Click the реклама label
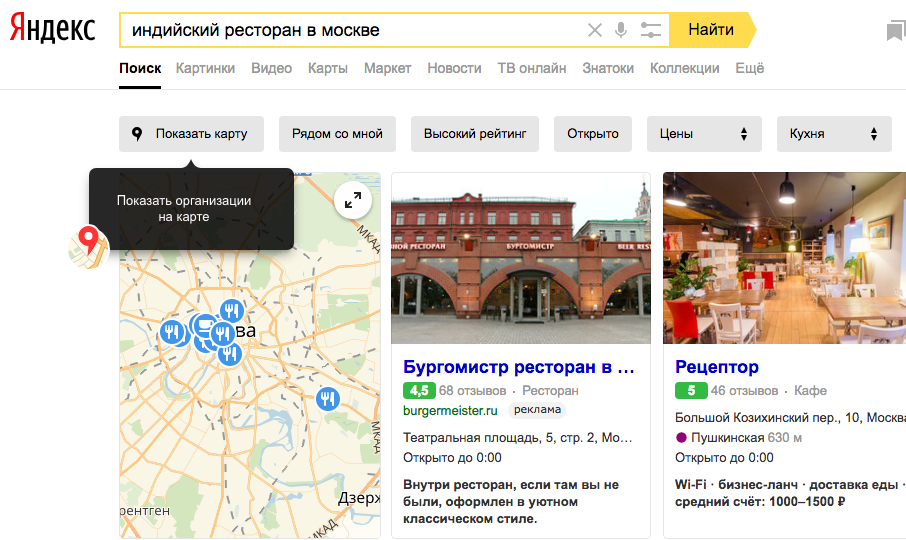The image size is (906, 540). coord(537,409)
